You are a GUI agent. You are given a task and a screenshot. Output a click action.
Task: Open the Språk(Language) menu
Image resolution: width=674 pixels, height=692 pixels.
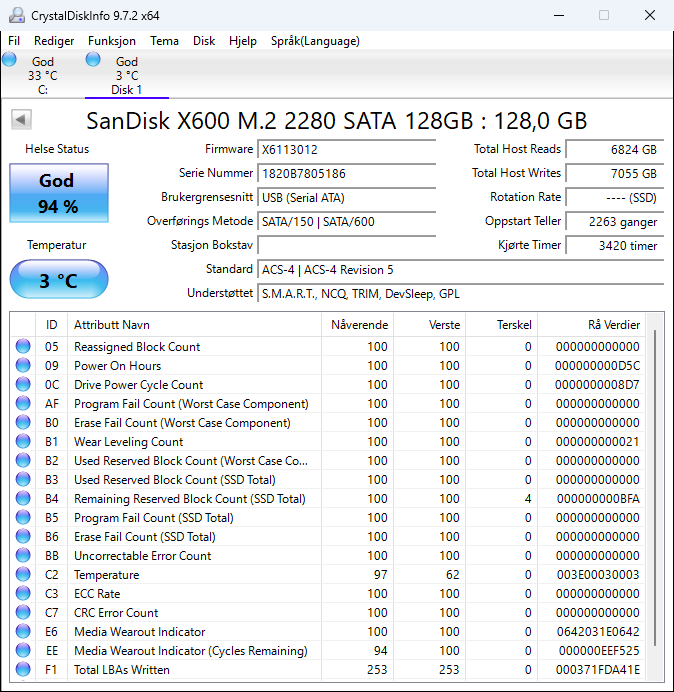coord(315,41)
